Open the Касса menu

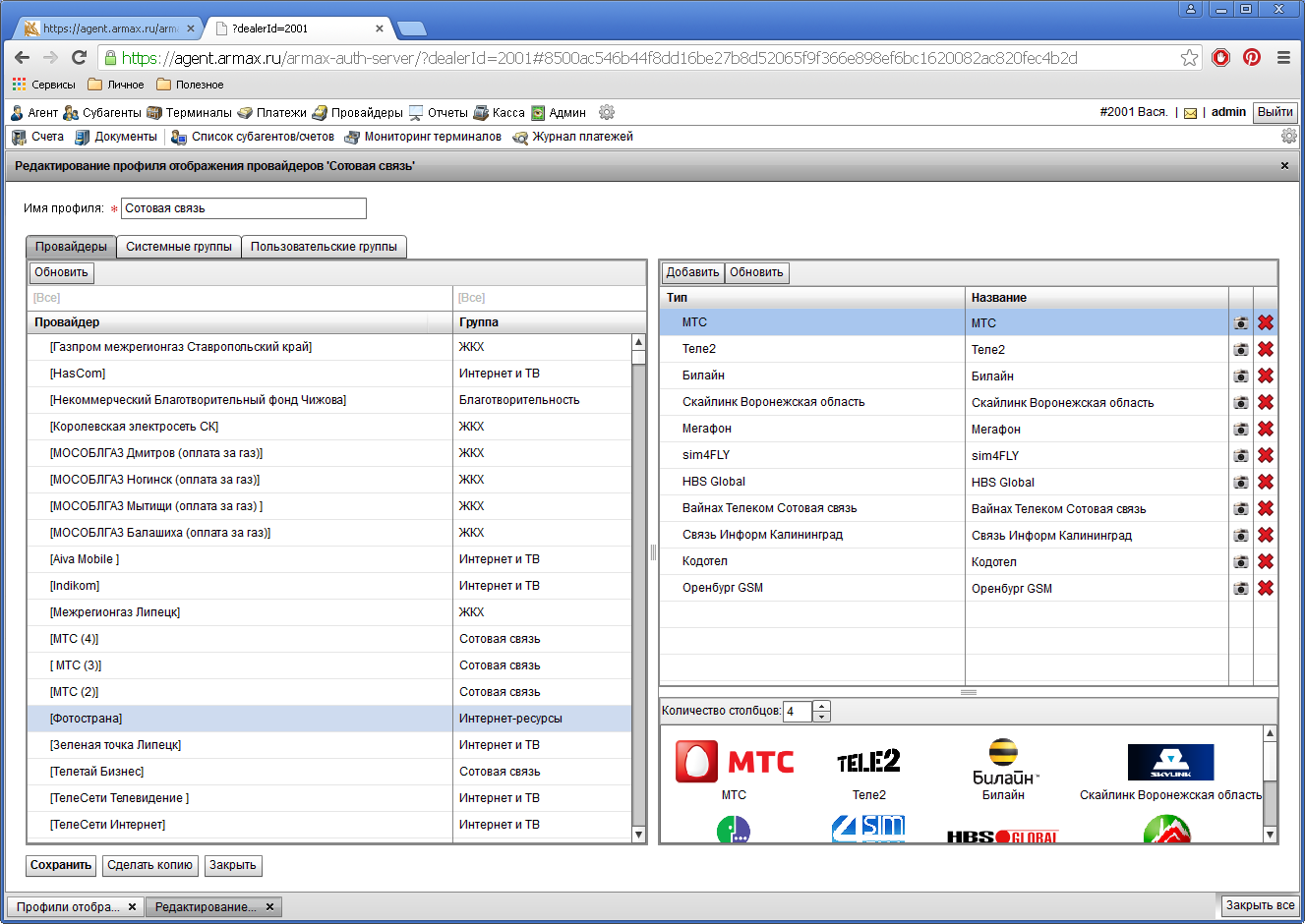(x=500, y=112)
